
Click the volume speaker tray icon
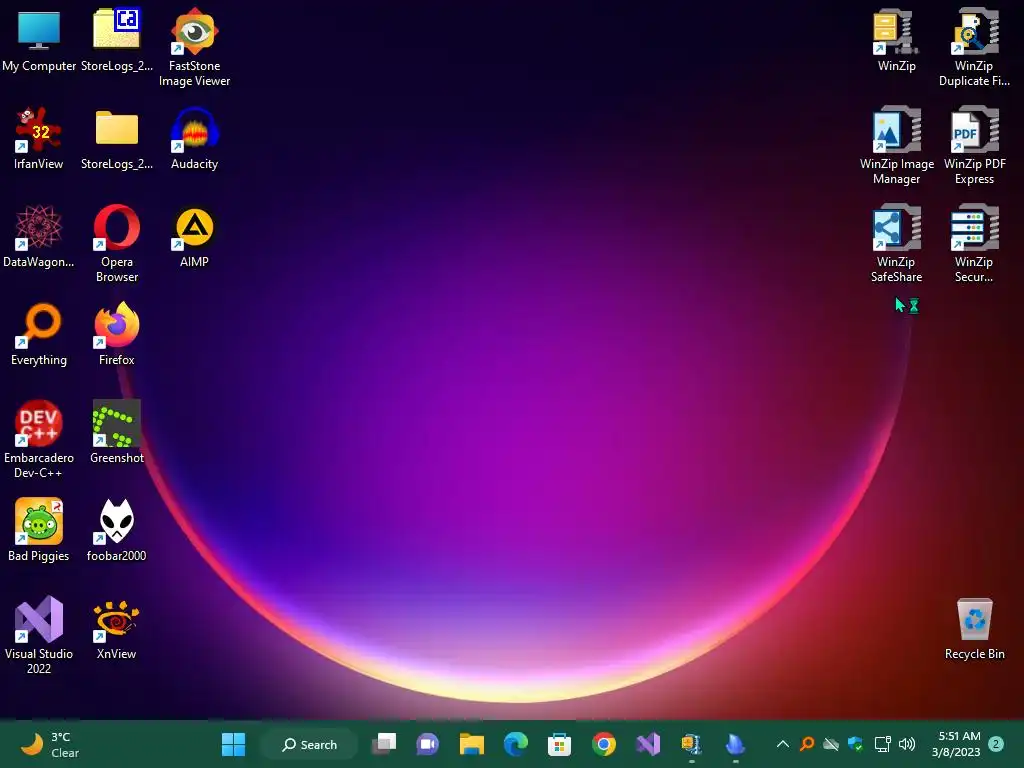[906, 744]
